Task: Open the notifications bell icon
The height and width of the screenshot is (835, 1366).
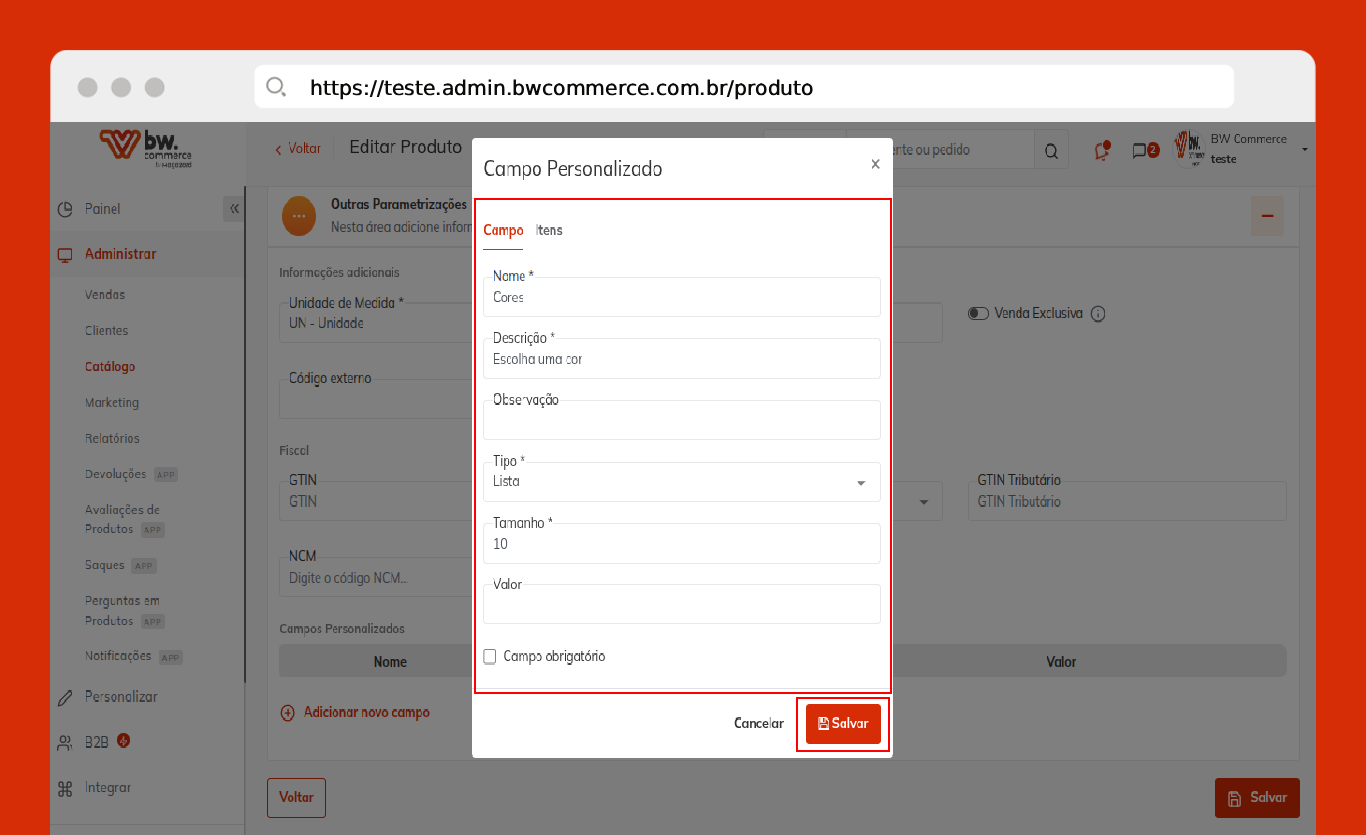Action: tap(1102, 151)
